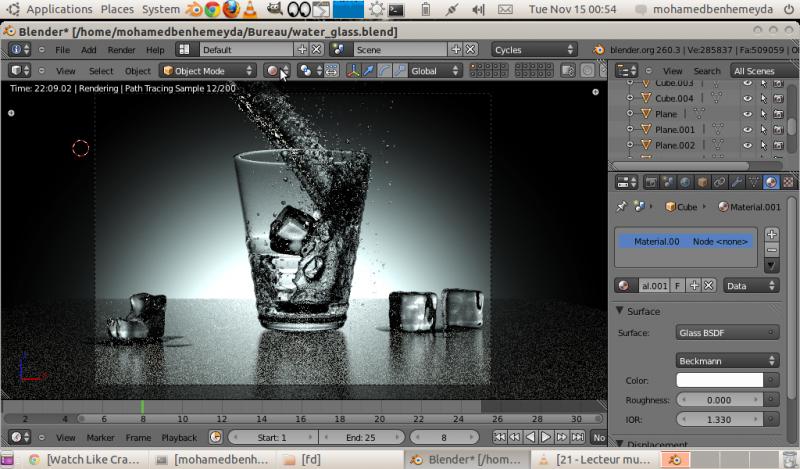
Task: Add a new material slot with plus button
Action: click(771, 234)
